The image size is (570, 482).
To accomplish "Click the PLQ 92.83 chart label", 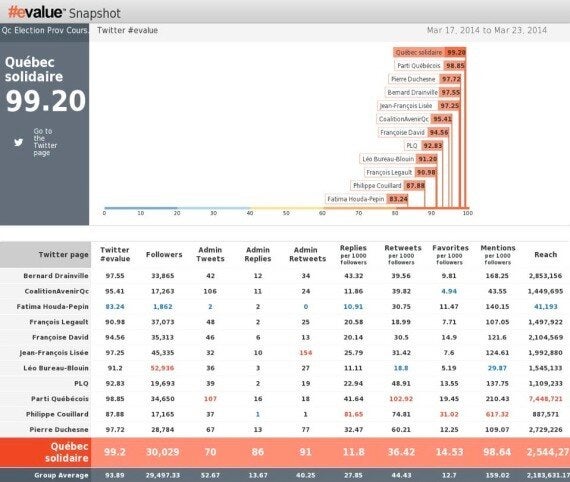I will [x=424, y=146].
